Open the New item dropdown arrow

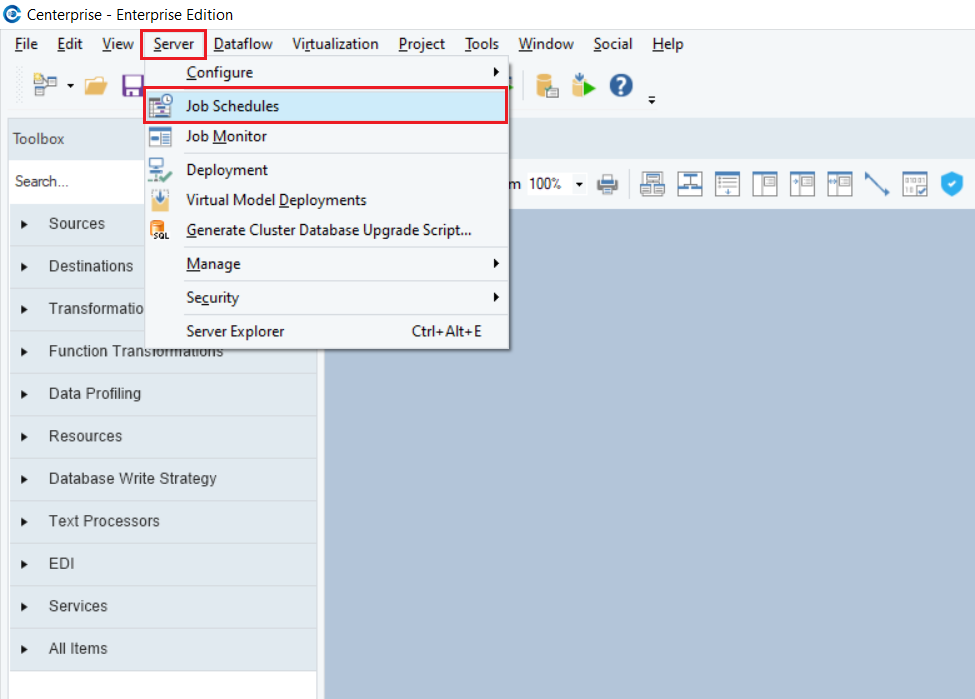coord(70,86)
